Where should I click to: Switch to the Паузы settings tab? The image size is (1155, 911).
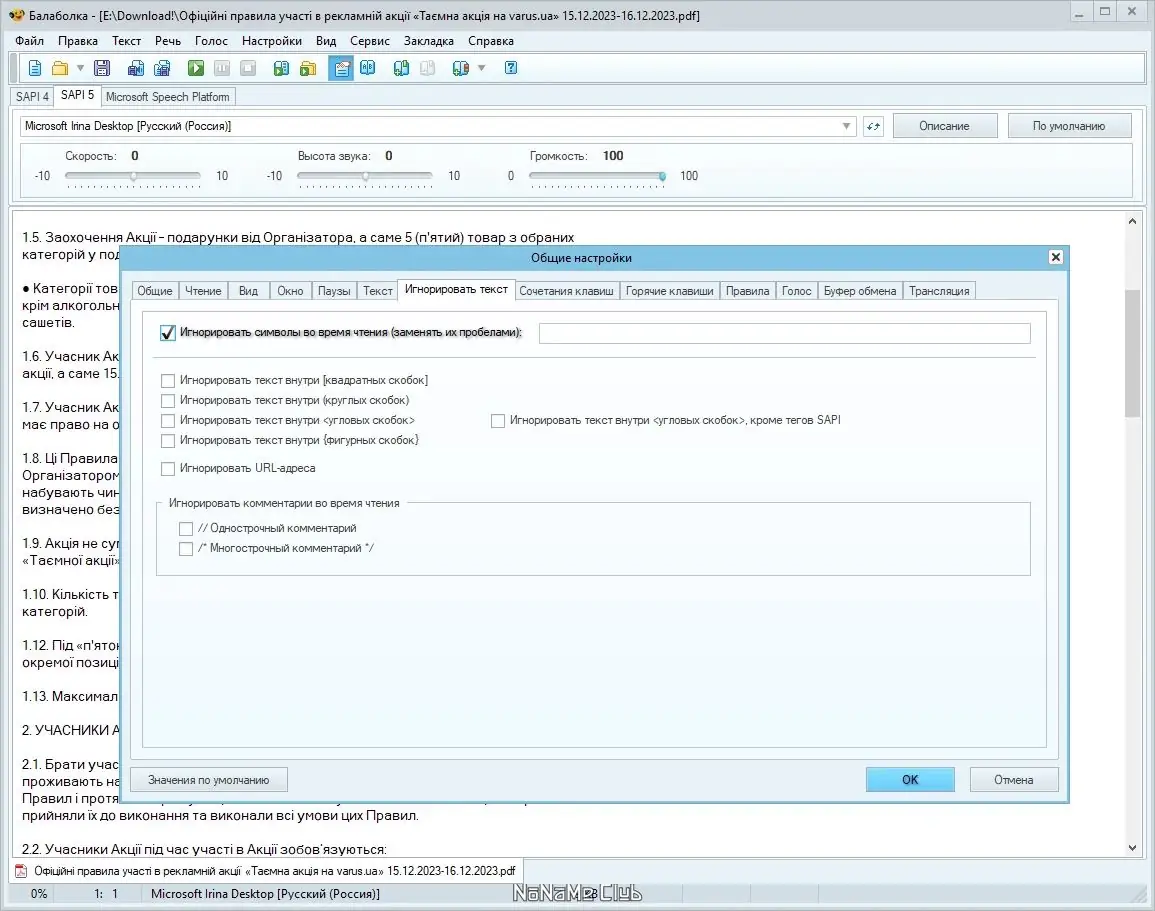[x=334, y=291]
